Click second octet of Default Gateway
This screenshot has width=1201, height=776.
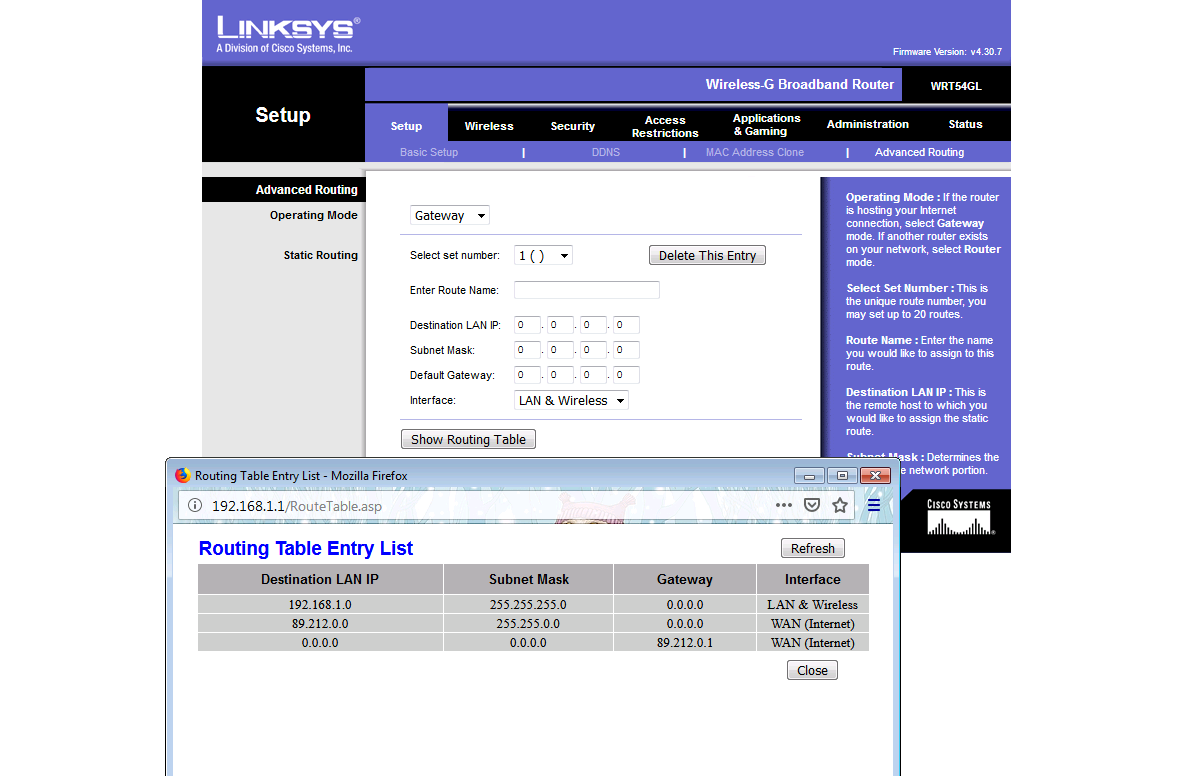click(x=560, y=375)
